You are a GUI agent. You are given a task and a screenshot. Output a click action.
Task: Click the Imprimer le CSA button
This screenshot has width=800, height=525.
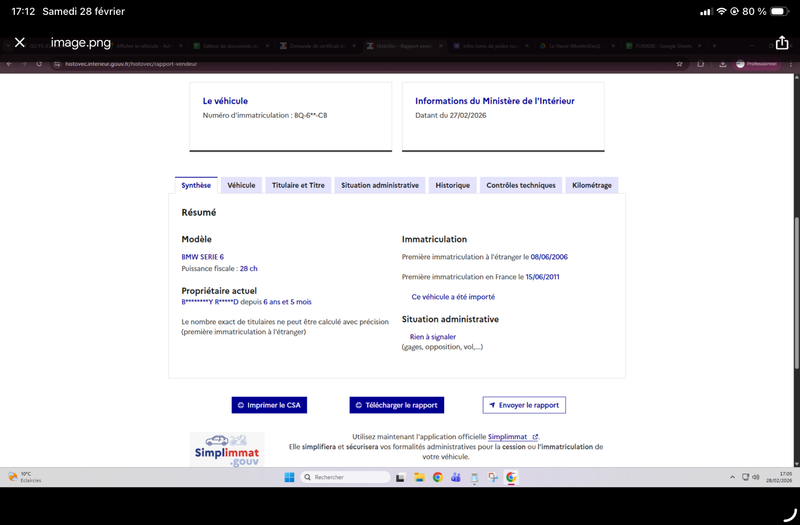pyautogui.click(x=267, y=405)
